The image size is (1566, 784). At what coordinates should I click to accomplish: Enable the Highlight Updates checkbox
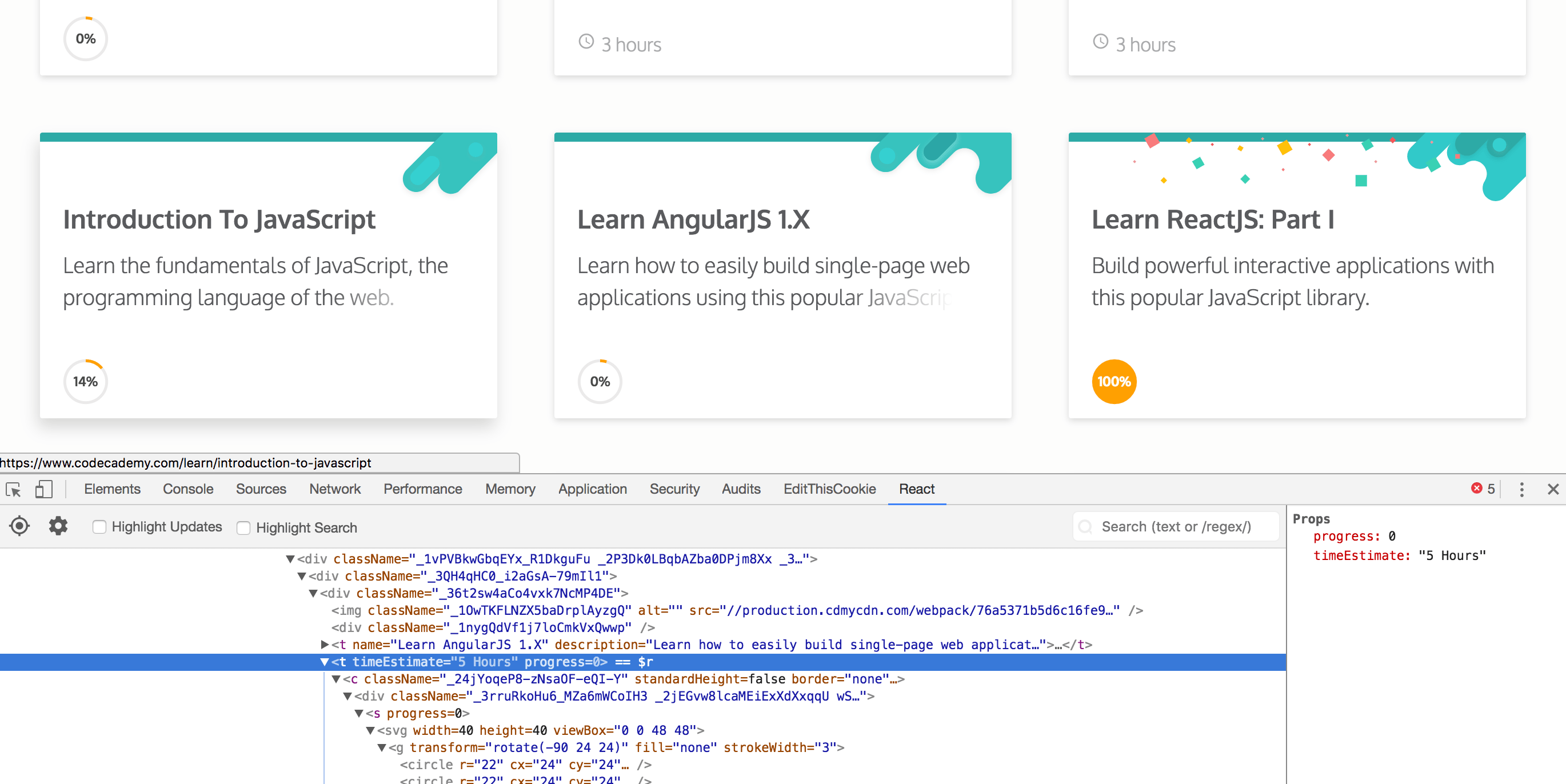click(99, 527)
